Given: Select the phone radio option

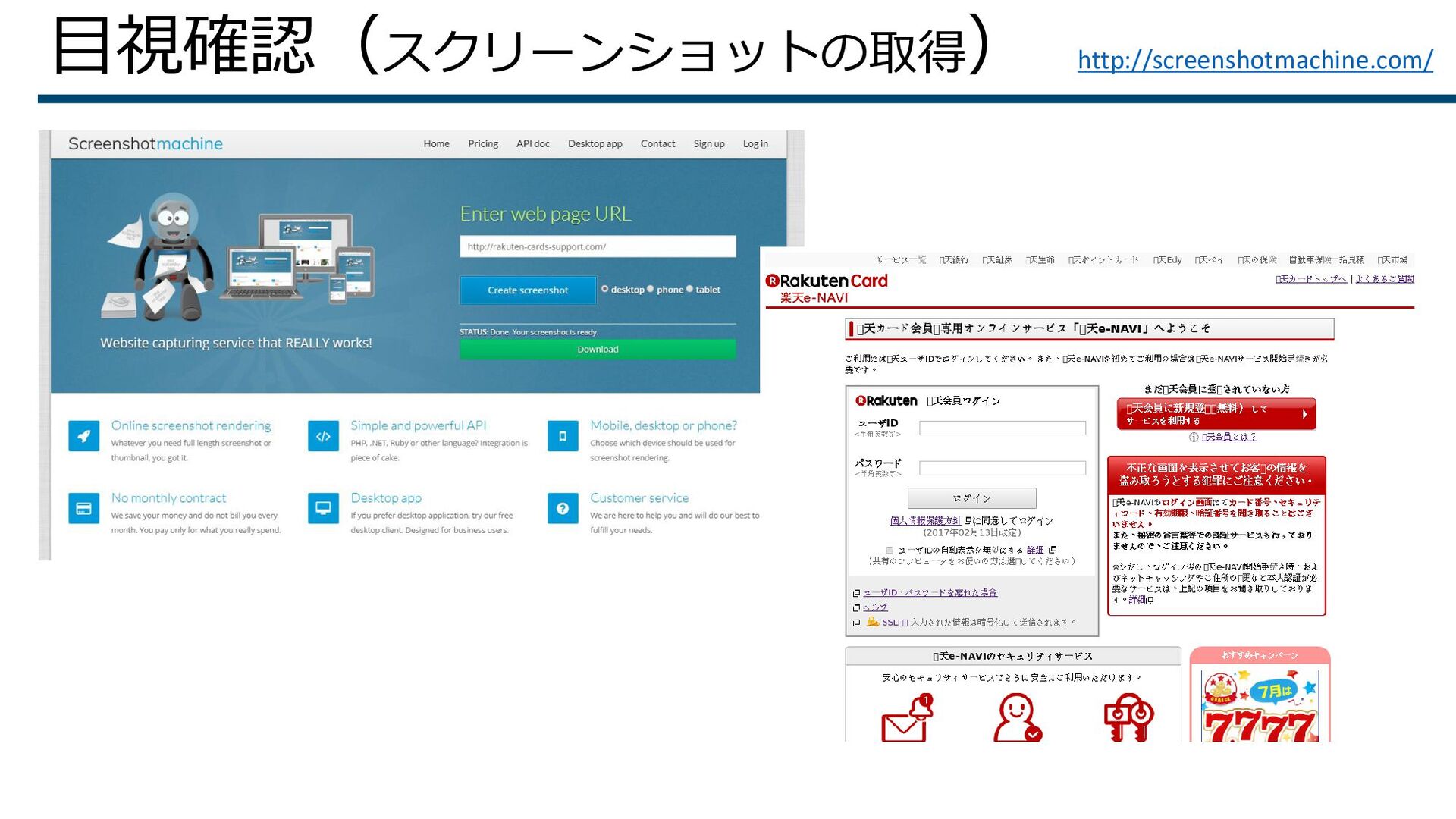Looking at the screenshot, I should pyautogui.click(x=651, y=289).
